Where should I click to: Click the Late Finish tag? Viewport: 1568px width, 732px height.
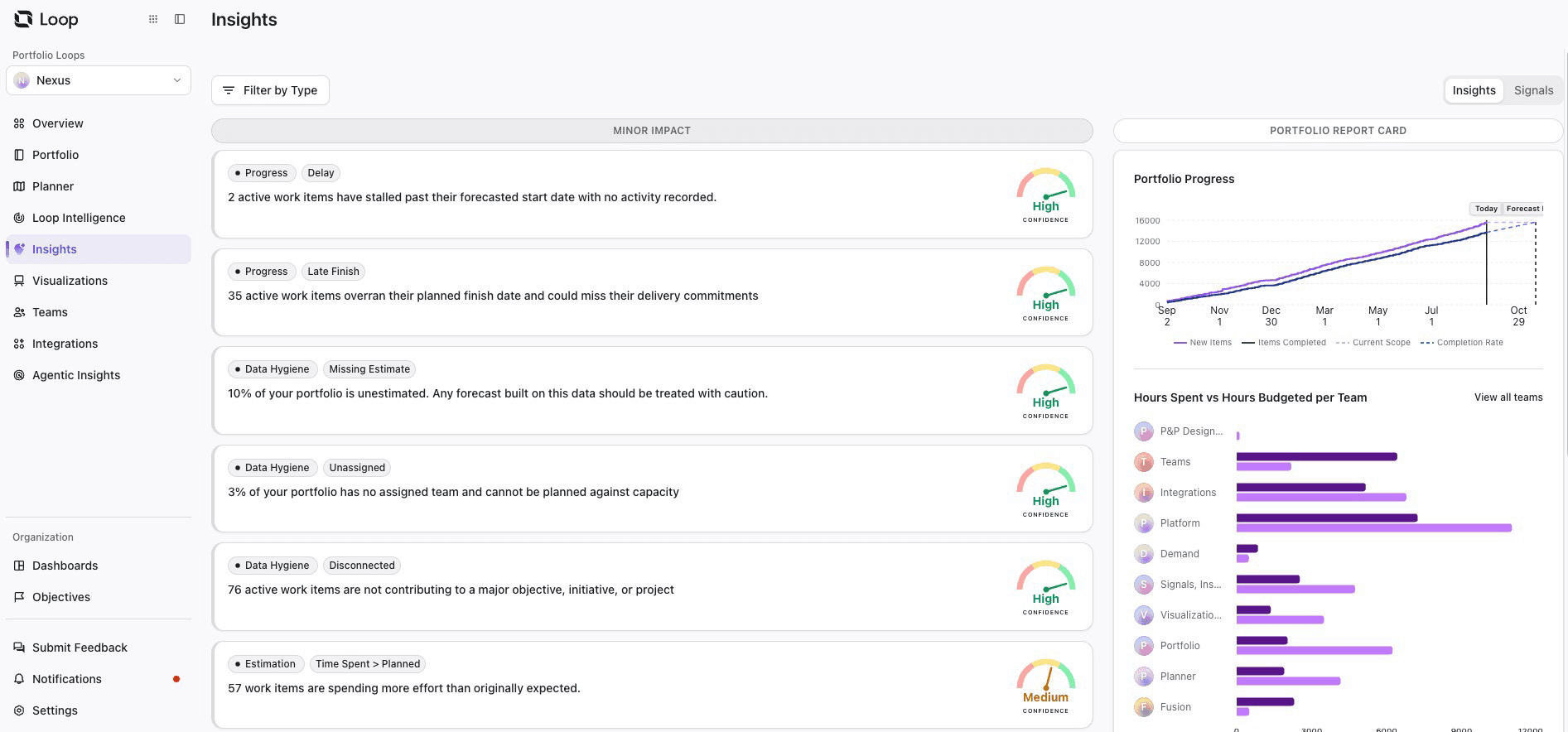coord(334,272)
